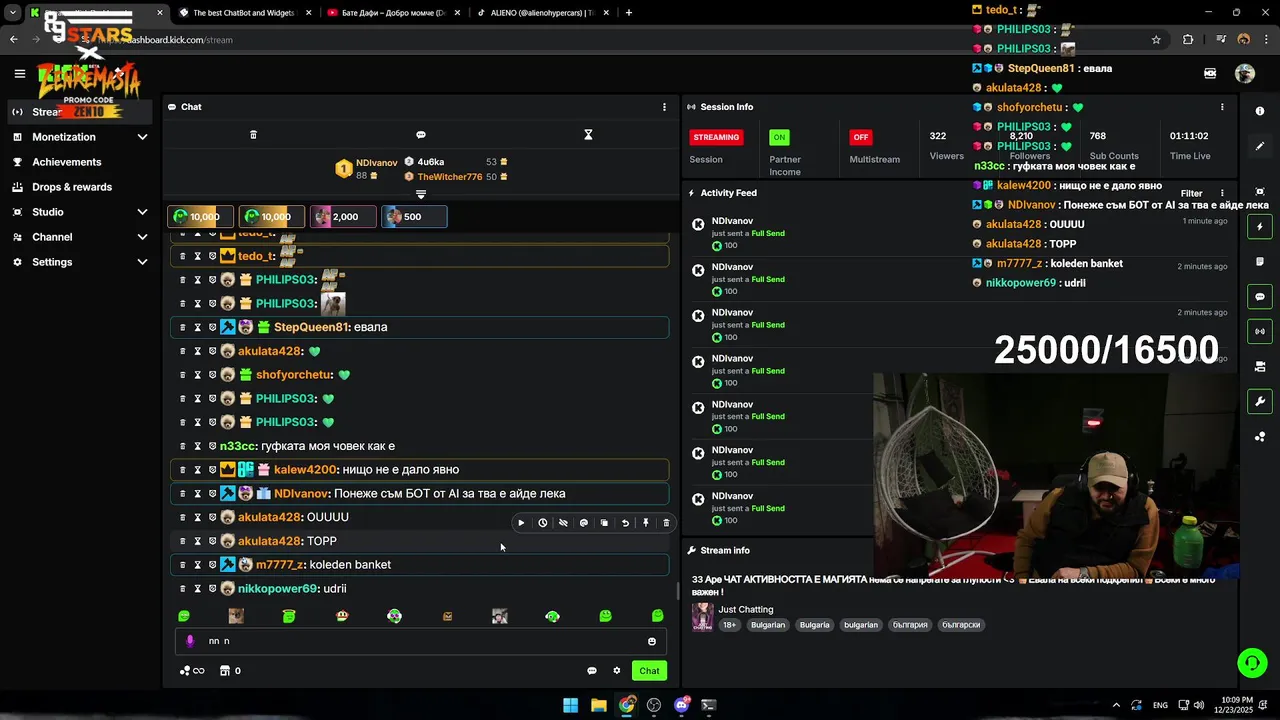This screenshot has width=1280, height=720.
Task: Click the Just Chatting category
Action: [x=746, y=609]
